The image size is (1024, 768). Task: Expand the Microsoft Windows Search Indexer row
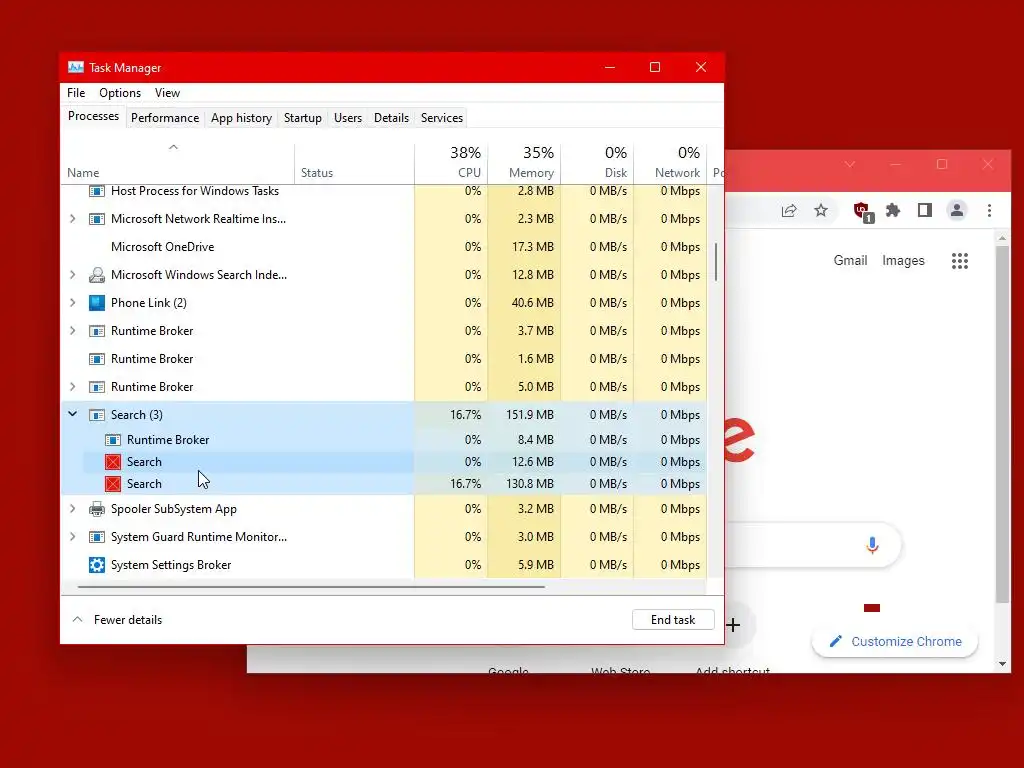72,275
